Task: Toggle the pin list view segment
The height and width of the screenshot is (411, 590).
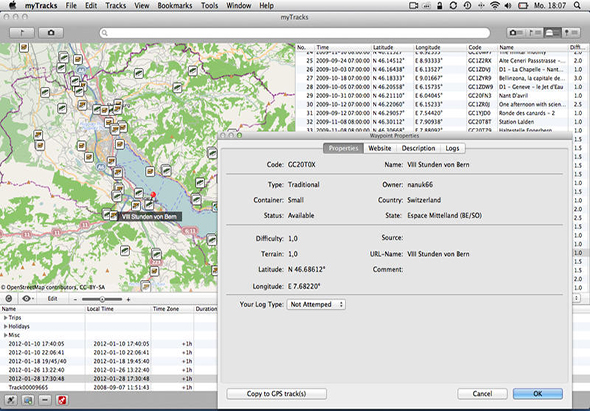Action: tap(571, 33)
